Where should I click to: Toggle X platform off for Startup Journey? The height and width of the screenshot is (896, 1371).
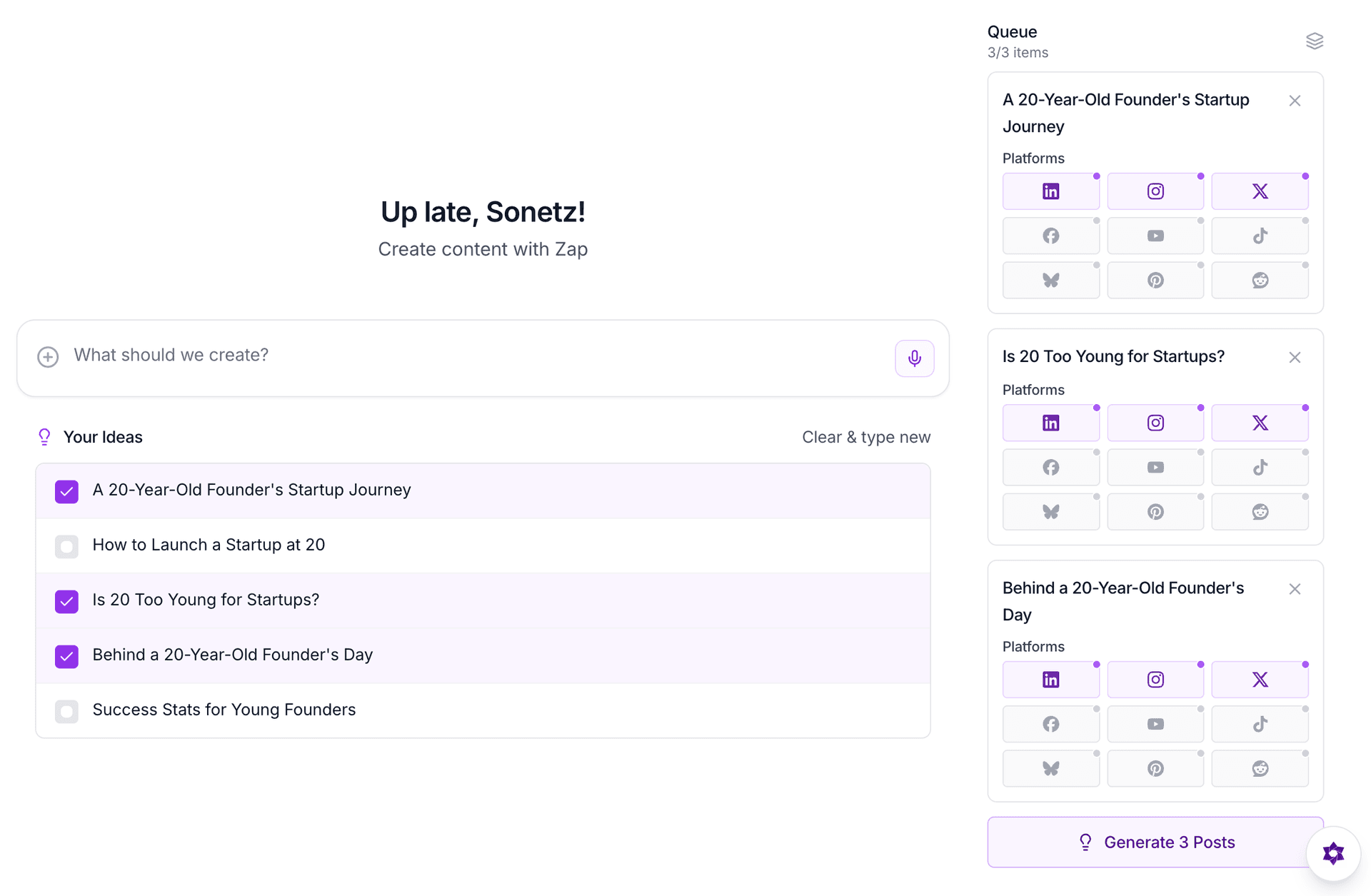1260,191
